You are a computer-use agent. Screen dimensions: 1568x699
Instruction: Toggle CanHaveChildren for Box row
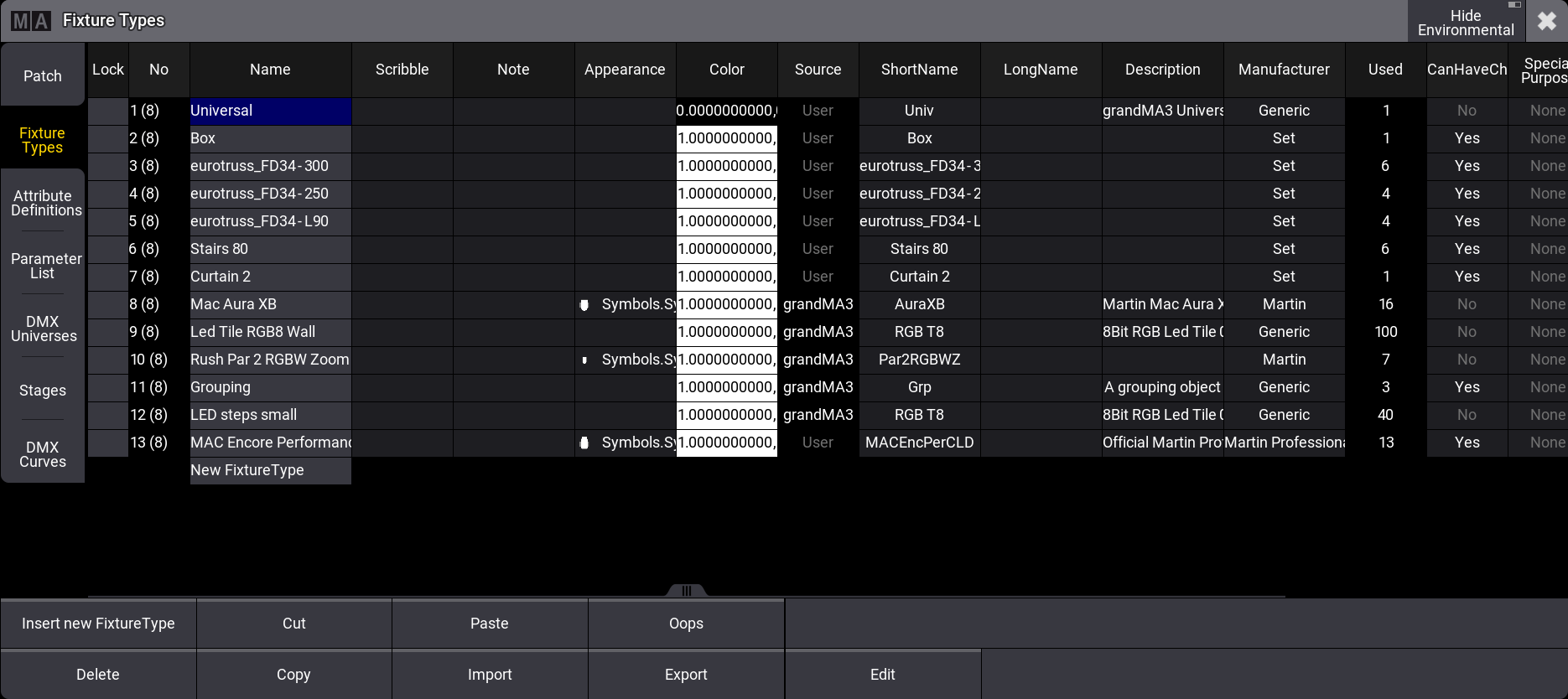[x=1467, y=138]
